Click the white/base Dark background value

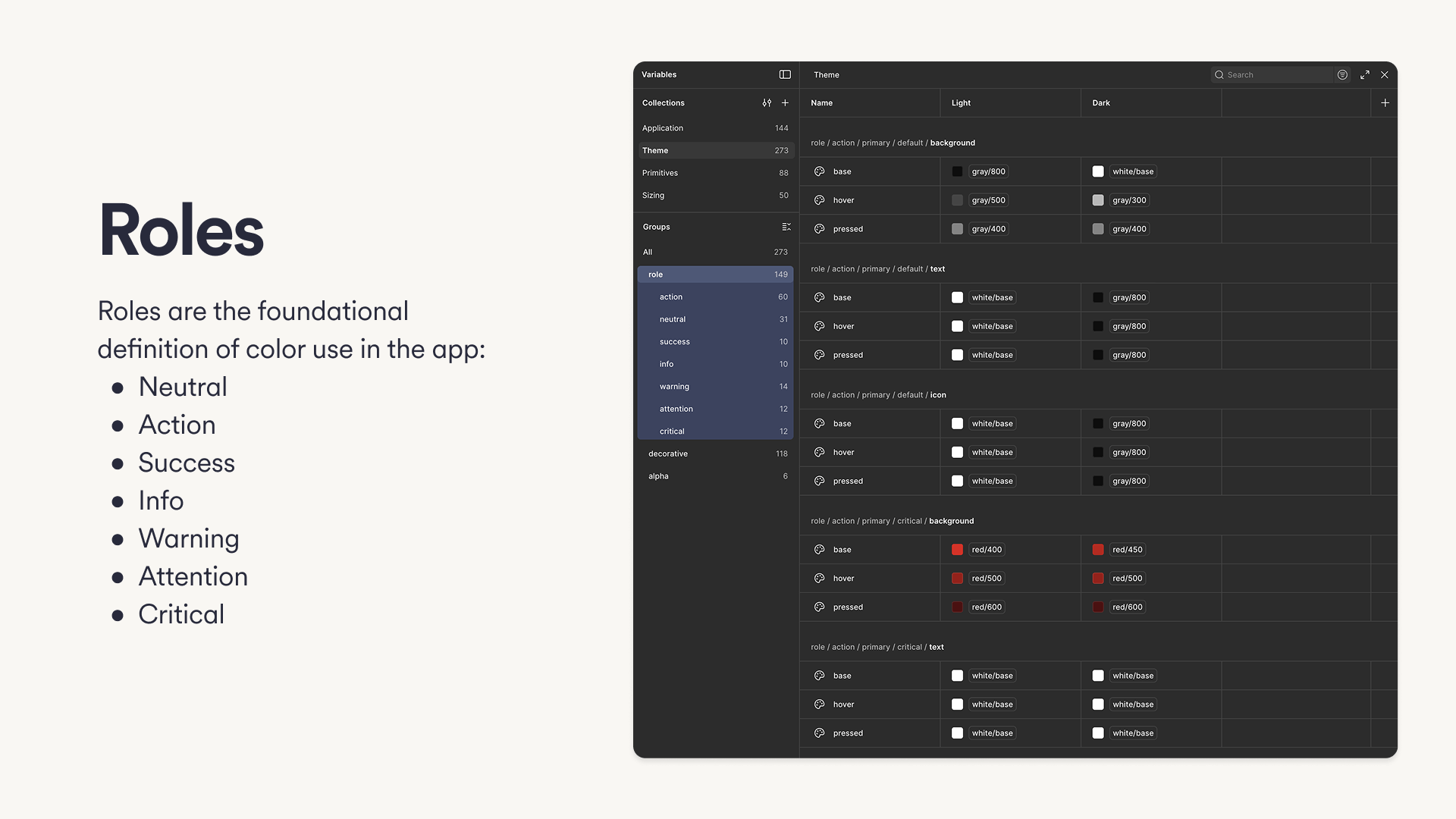coord(1132,171)
